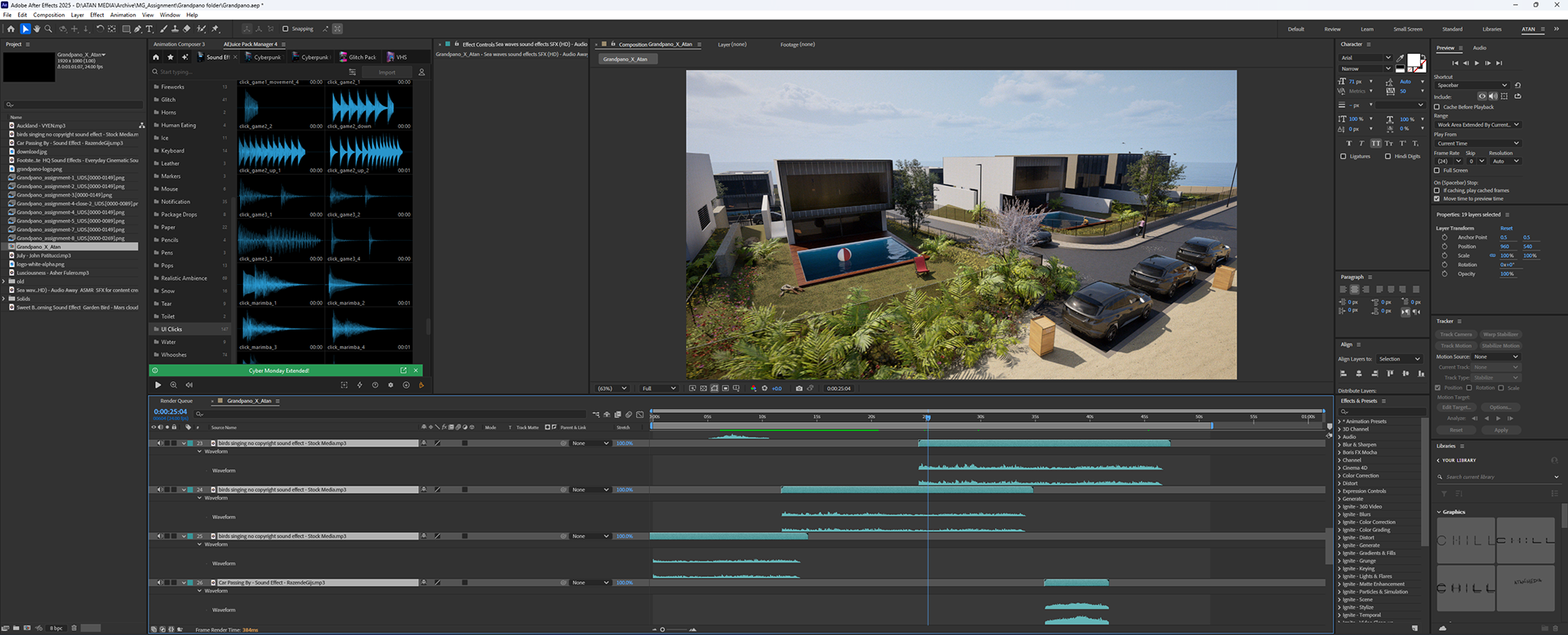Click the AEJuice account profile icon
Viewport: 1568px width, 635px height.
pos(421,72)
